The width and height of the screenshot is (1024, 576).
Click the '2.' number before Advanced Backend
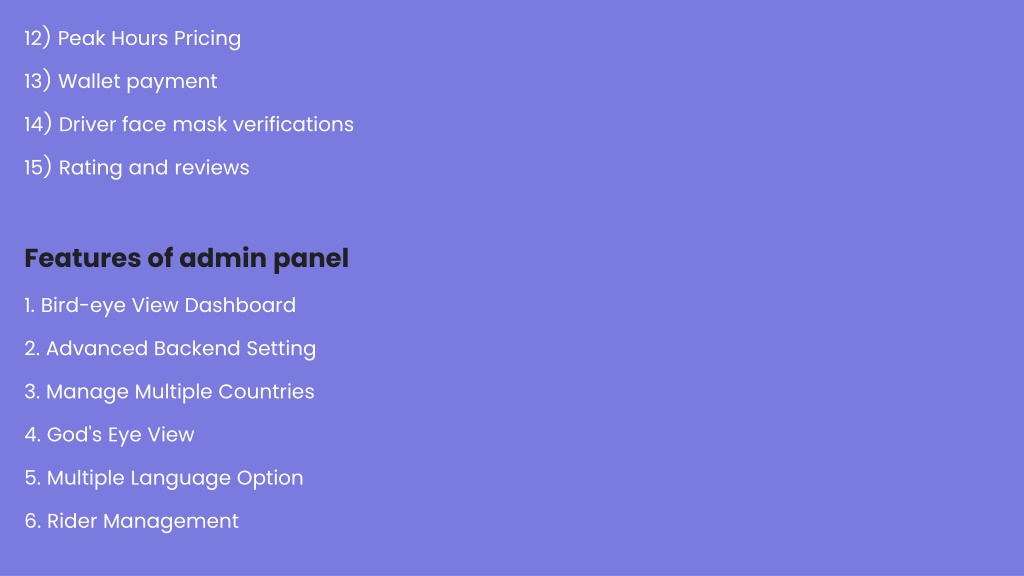coord(33,349)
